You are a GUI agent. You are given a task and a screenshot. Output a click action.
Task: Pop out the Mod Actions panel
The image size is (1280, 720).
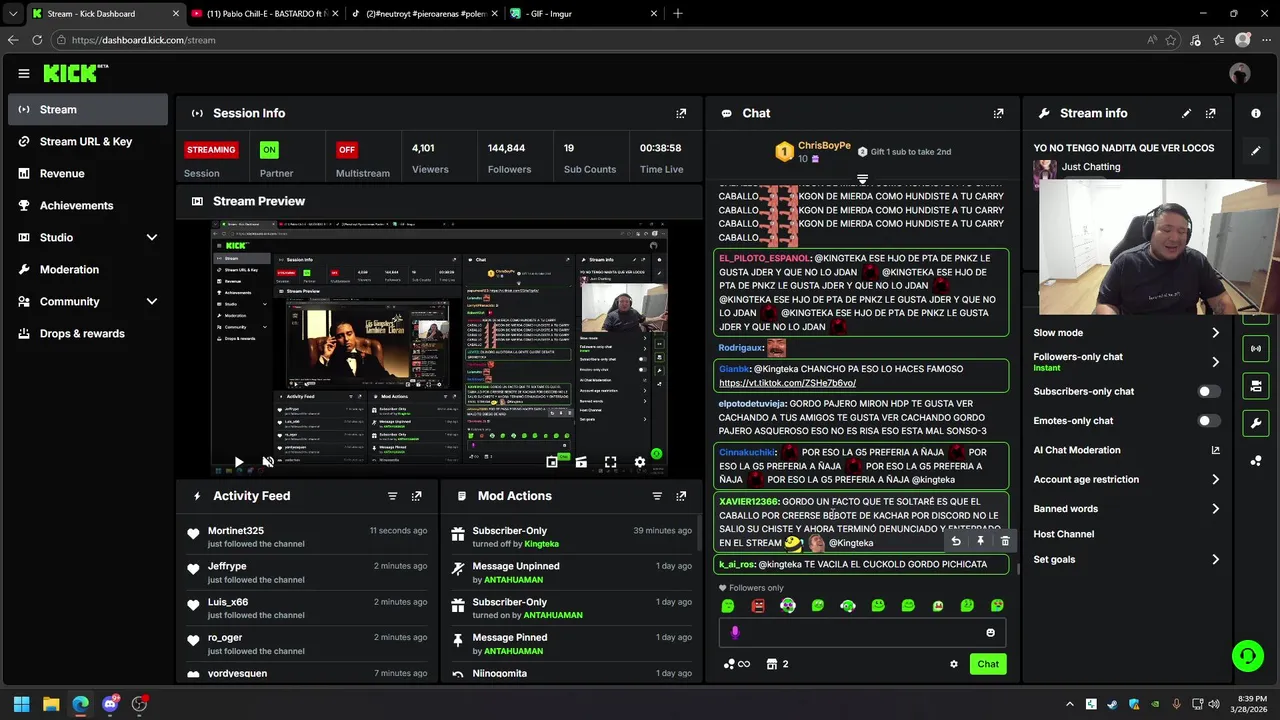pyautogui.click(x=681, y=495)
